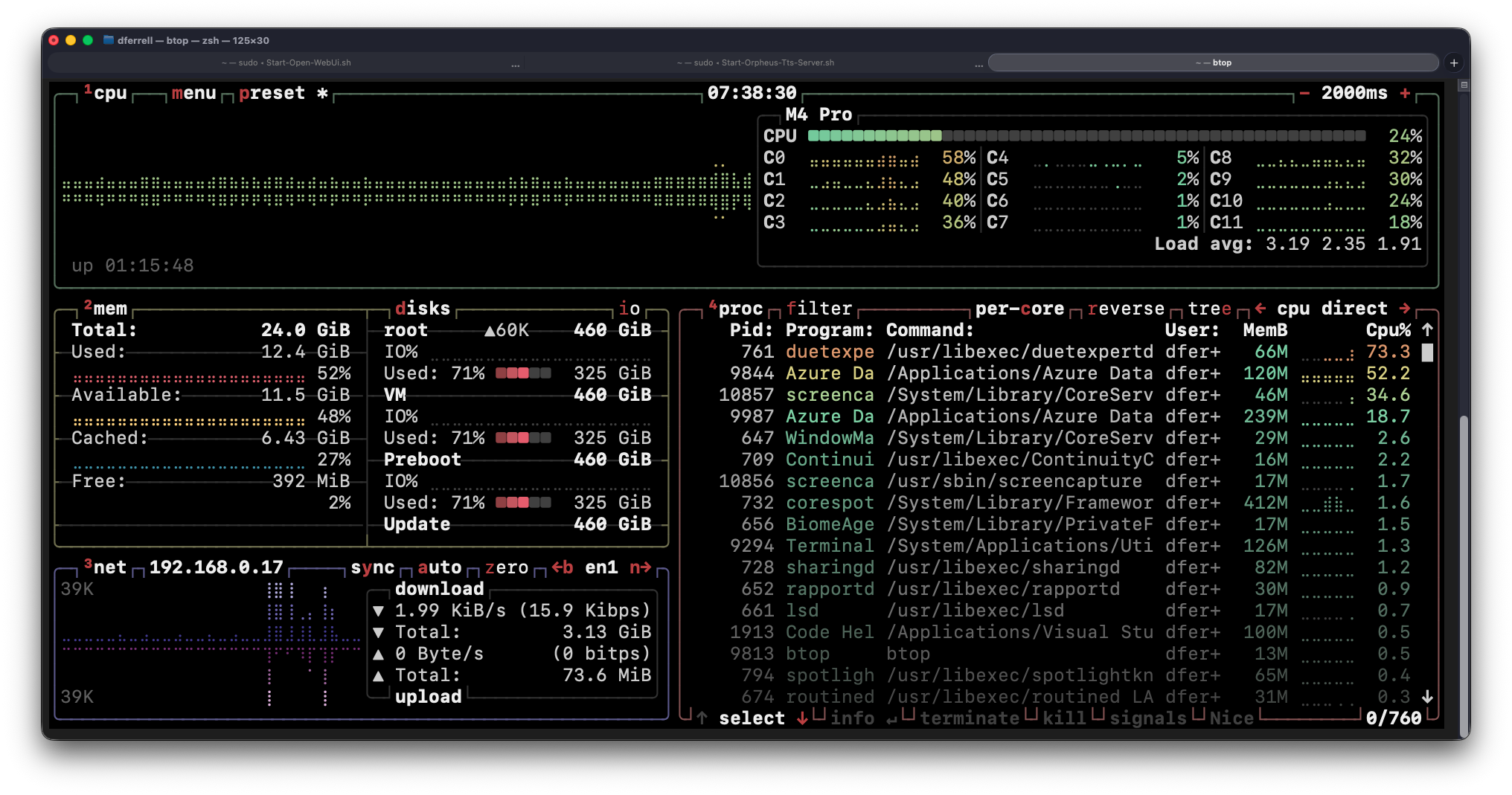The width and height of the screenshot is (1512, 795).
Task: Toggle per-core process CPU usage
Action: [x=1019, y=309]
